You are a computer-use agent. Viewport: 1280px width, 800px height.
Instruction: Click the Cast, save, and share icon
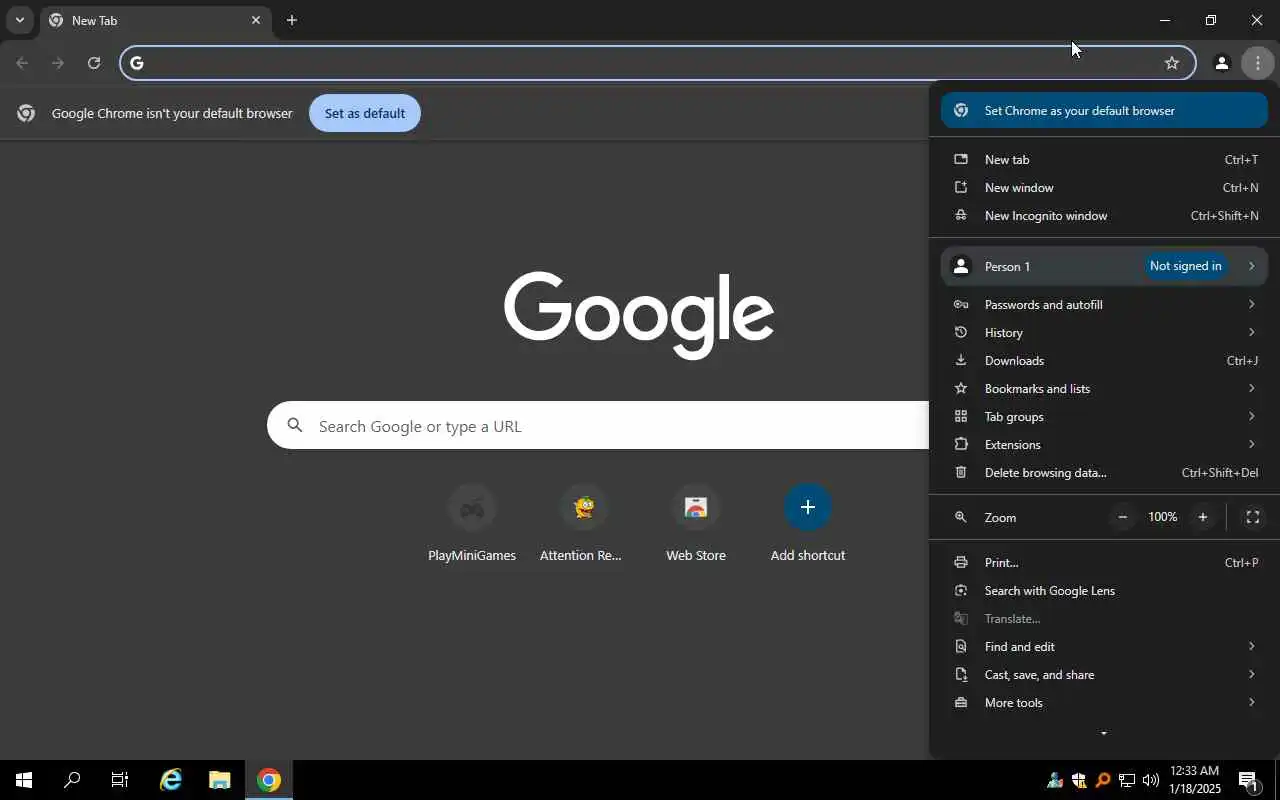pyautogui.click(x=961, y=674)
